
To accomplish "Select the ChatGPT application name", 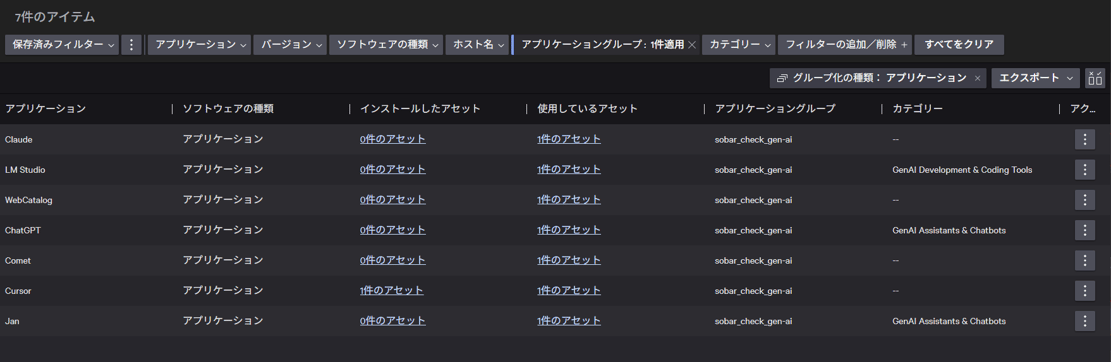I will pyautogui.click(x=22, y=230).
